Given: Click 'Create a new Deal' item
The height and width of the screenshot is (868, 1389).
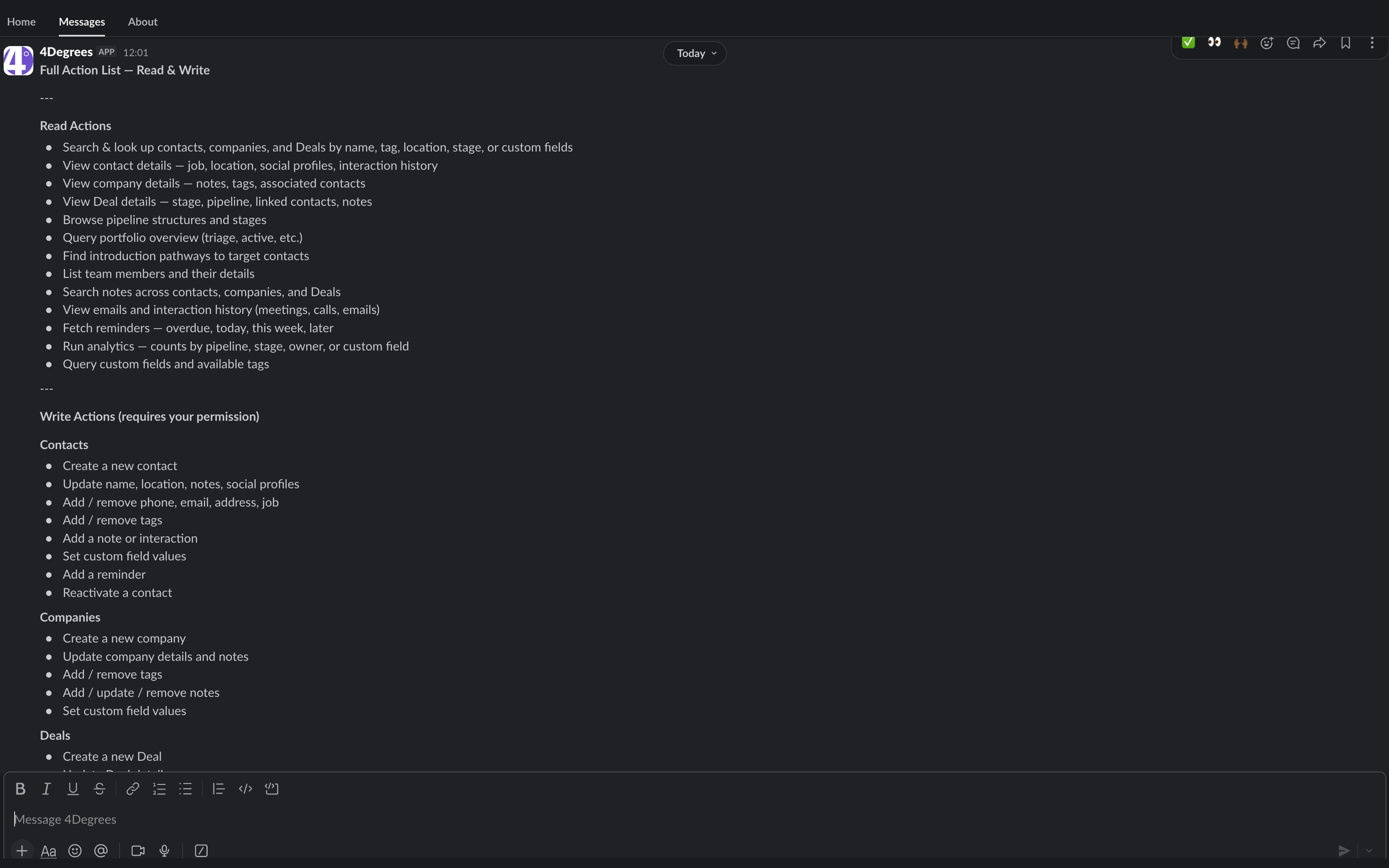Looking at the screenshot, I should click(x=112, y=757).
